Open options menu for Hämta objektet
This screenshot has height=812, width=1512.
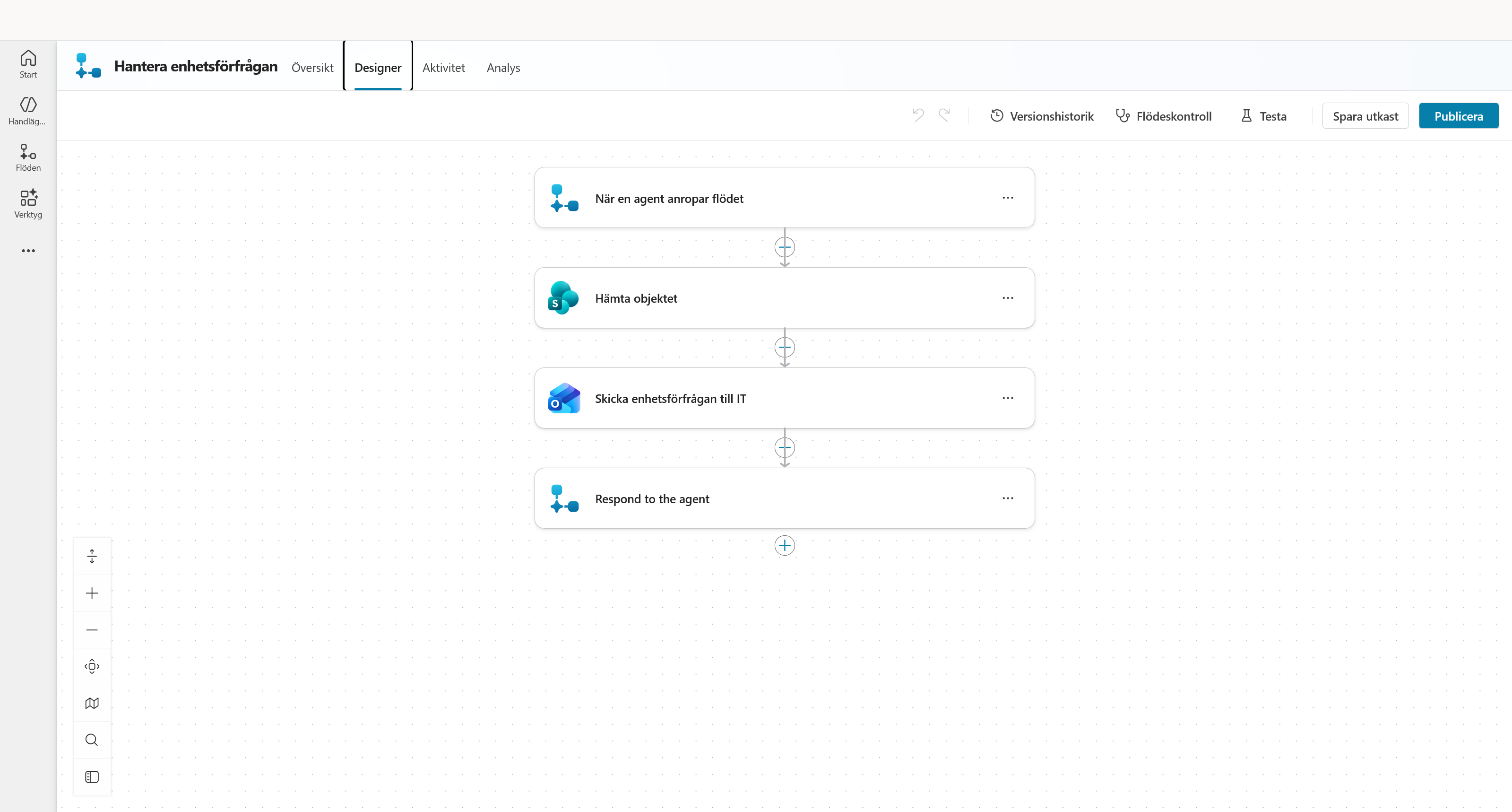tap(1008, 298)
